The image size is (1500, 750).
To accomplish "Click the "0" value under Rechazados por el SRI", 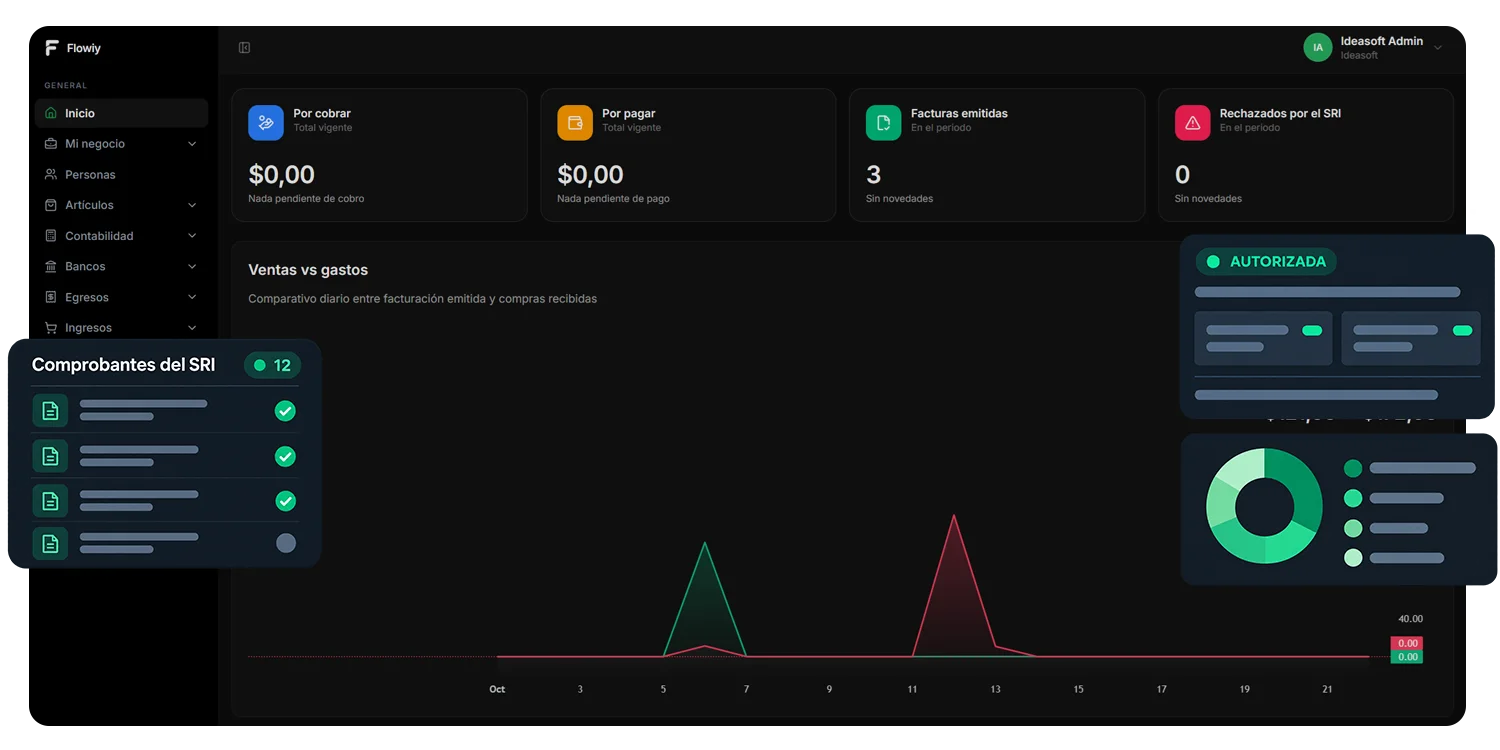I will (x=1182, y=175).
